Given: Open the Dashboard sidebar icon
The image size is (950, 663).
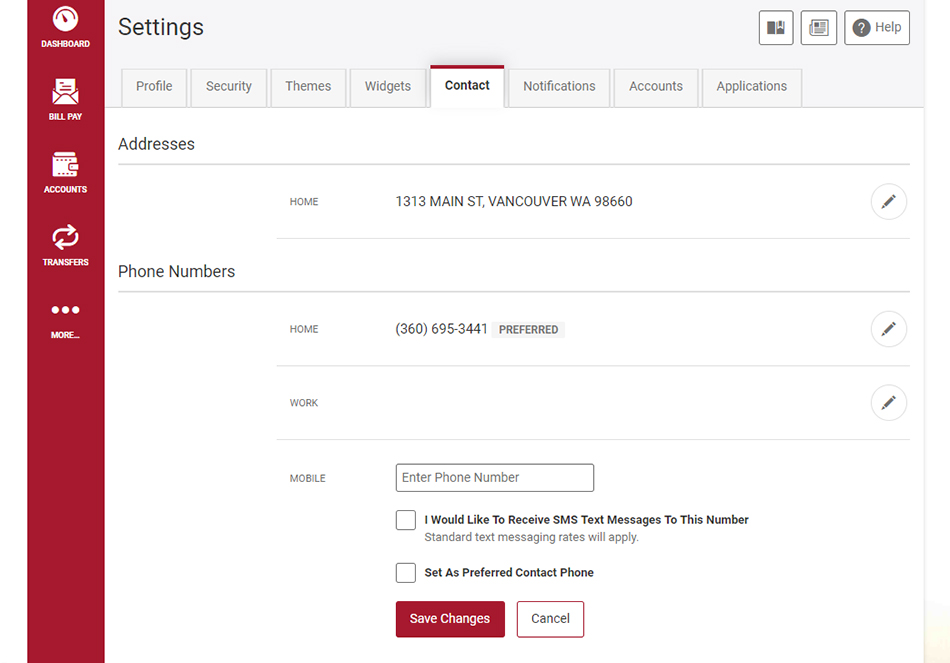Looking at the screenshot, I should pos(65,26).
